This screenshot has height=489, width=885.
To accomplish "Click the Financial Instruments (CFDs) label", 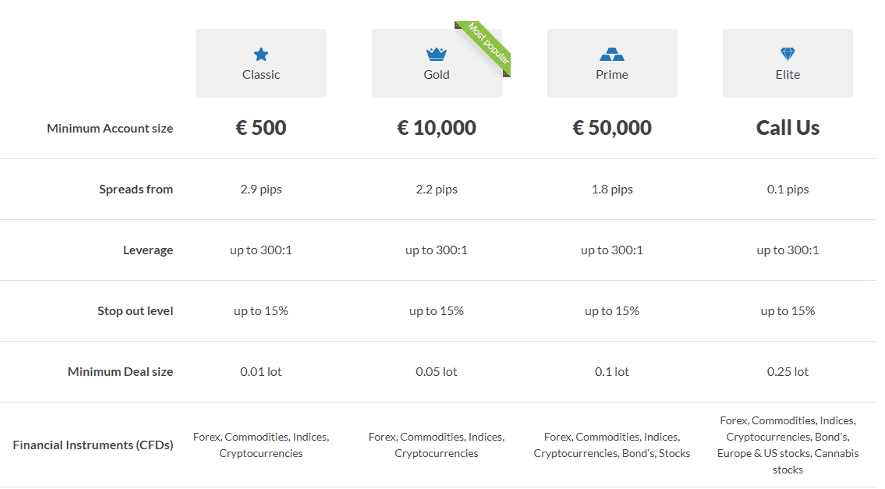I will (93, 445).
